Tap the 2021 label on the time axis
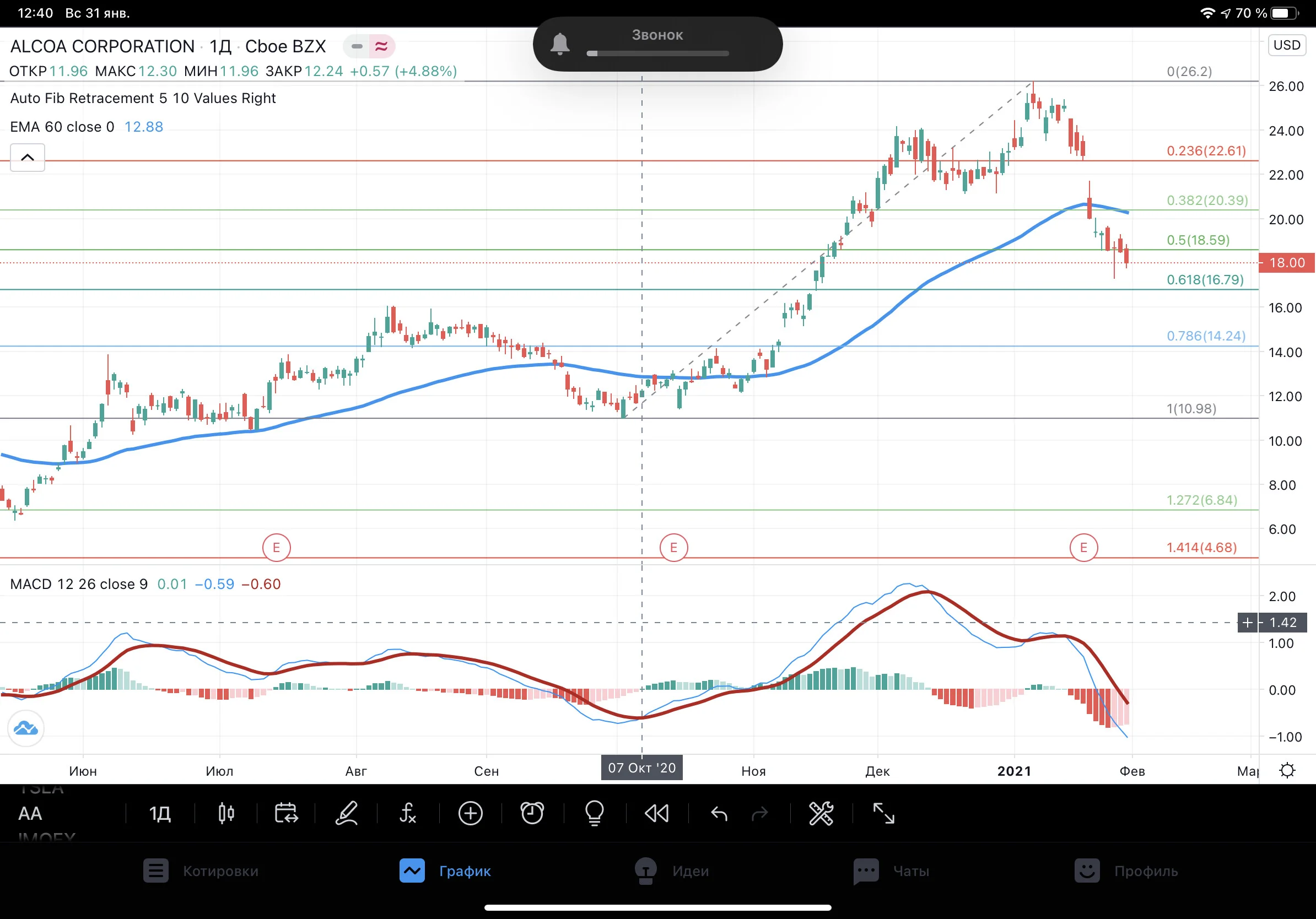The width and height of the screenshot is (1316, 919). point(1014,771)
